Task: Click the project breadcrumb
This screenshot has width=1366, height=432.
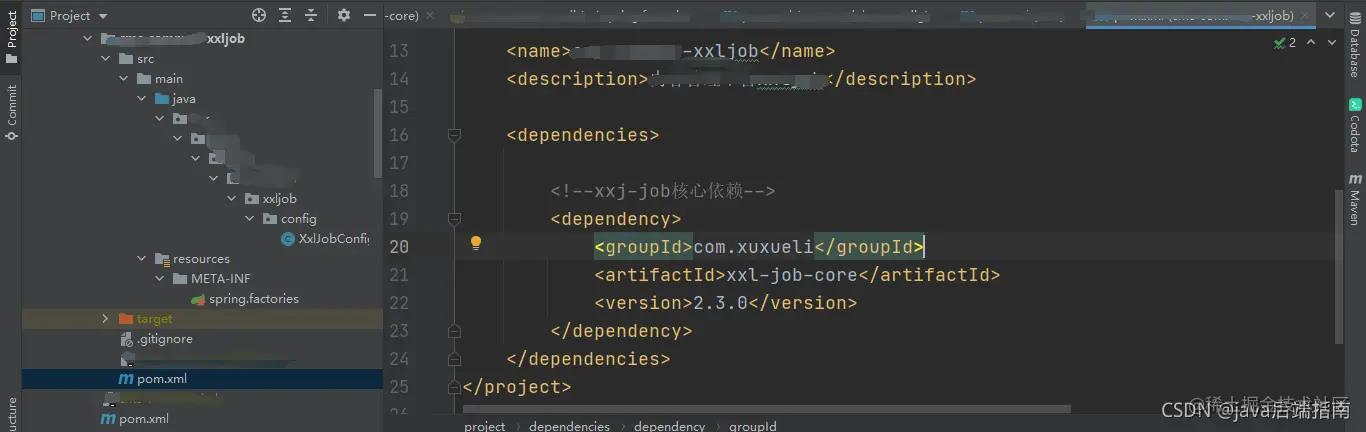Action: pos(485,426)
